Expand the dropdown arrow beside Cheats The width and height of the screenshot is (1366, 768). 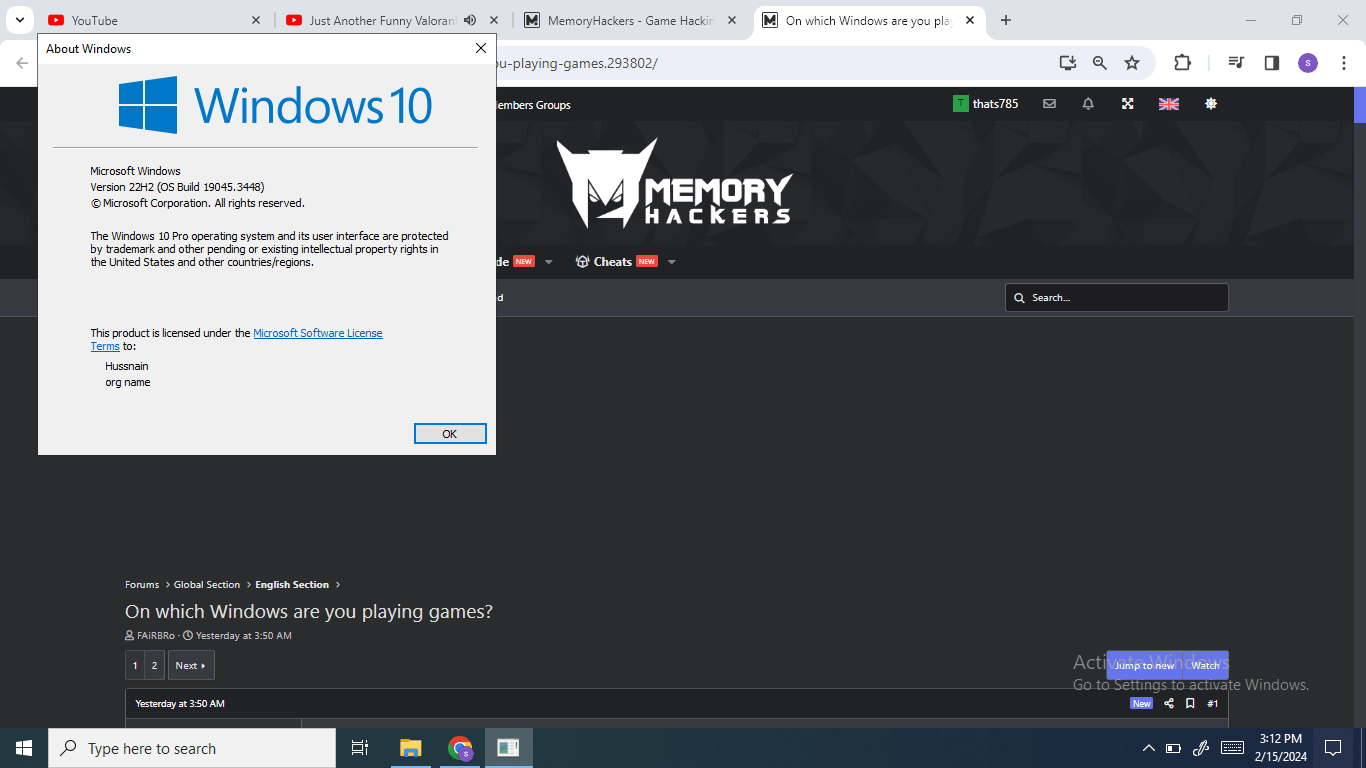(672, 262)
